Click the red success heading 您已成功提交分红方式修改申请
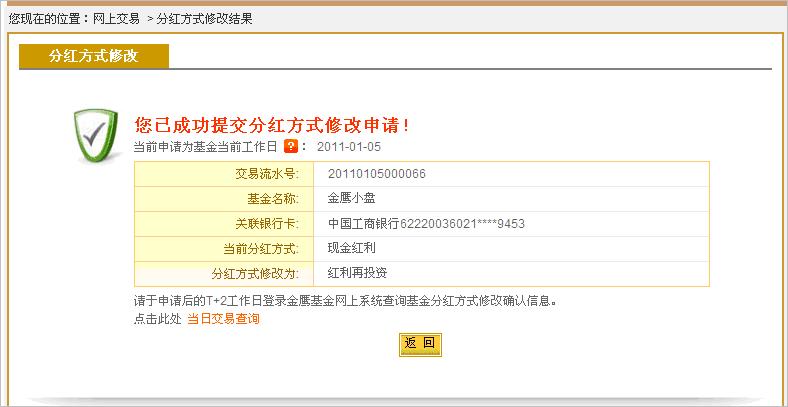788x407 pixels. pos(272,126)
